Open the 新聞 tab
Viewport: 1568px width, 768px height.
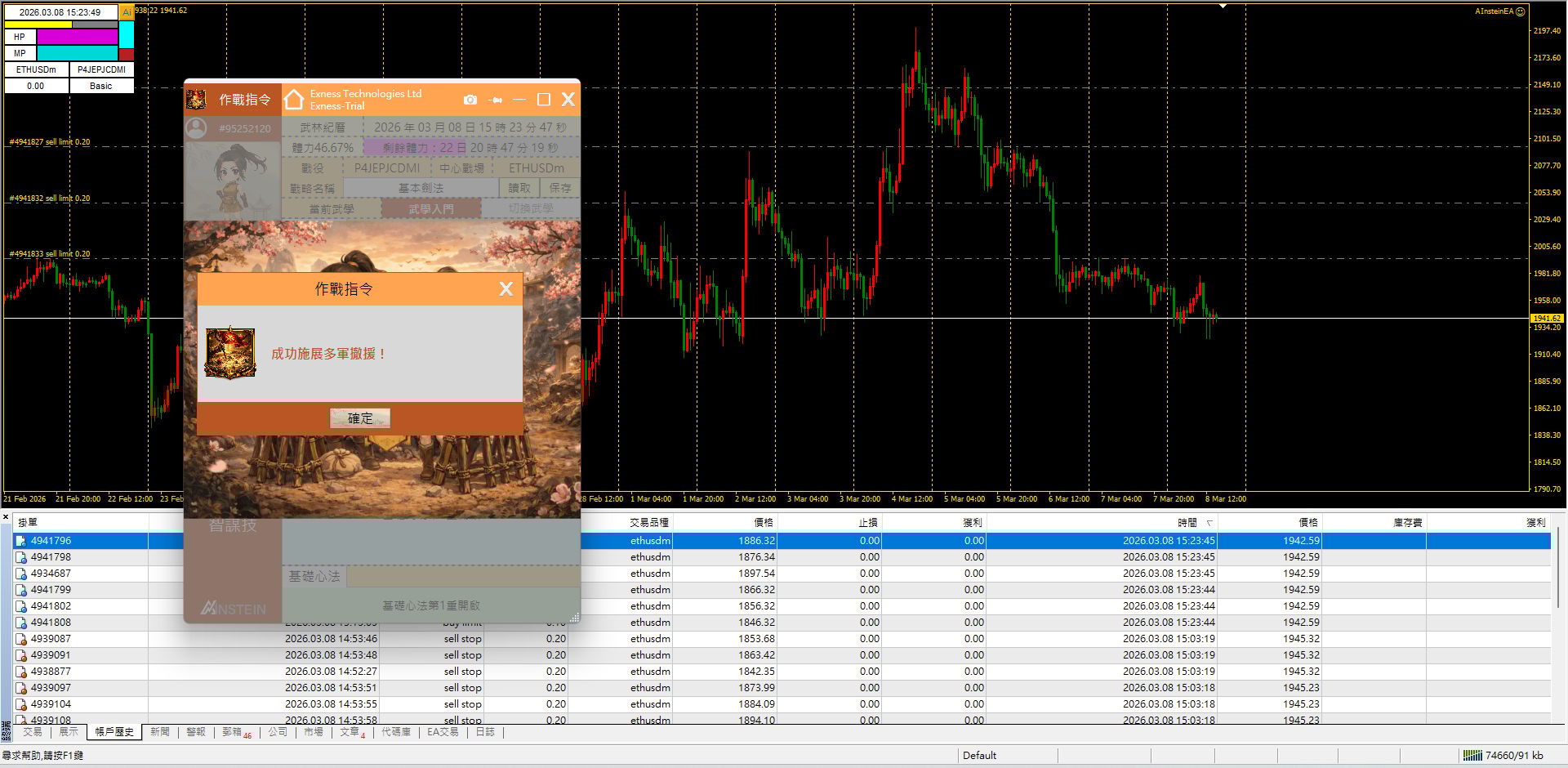pos(160,732)
